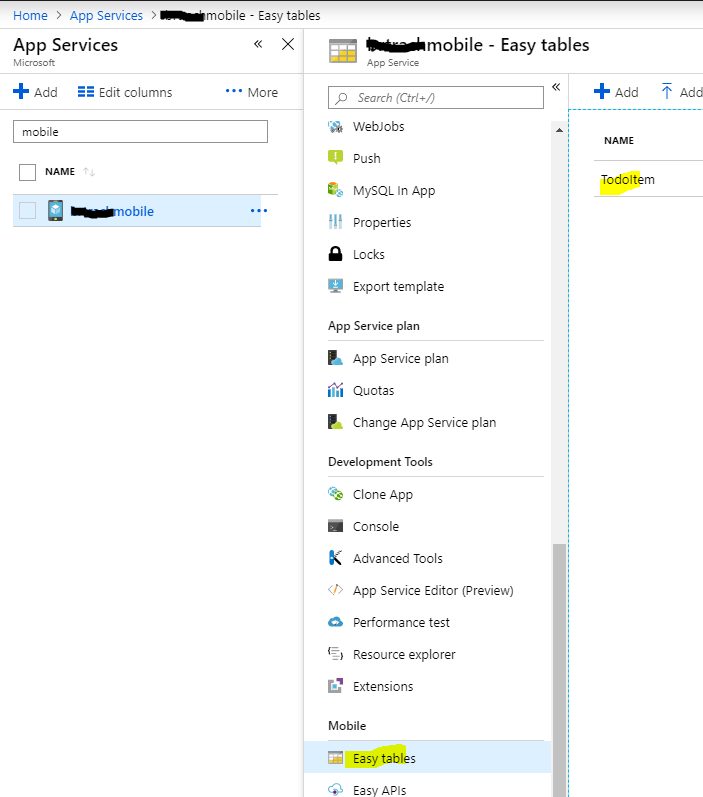The image size is (703, 797).
Task: Tick the select-all checkbox beside NAME
Action: point(27,172)
